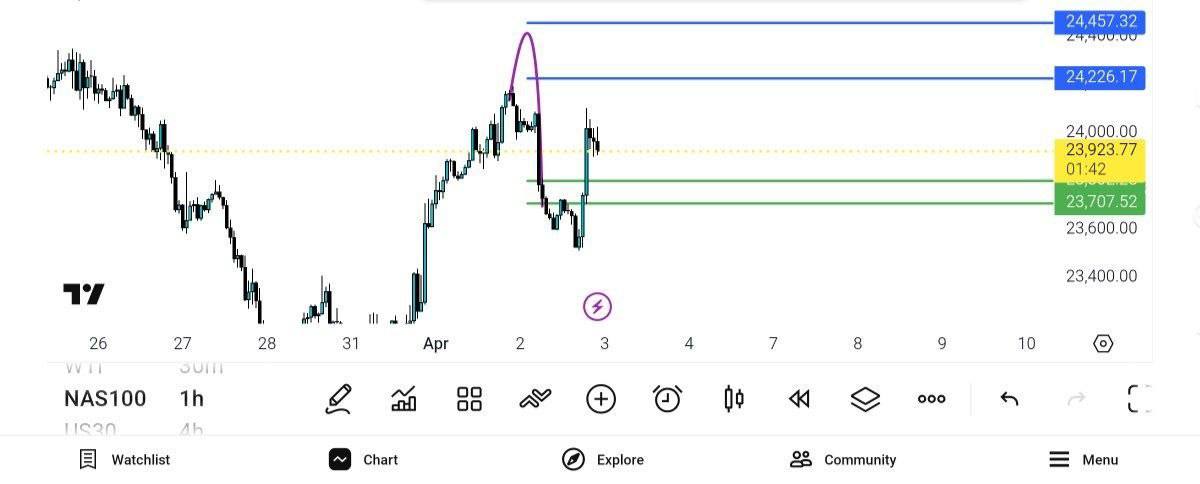Open the indicators chart icon
1200x484 pixels.
(404, 399)
